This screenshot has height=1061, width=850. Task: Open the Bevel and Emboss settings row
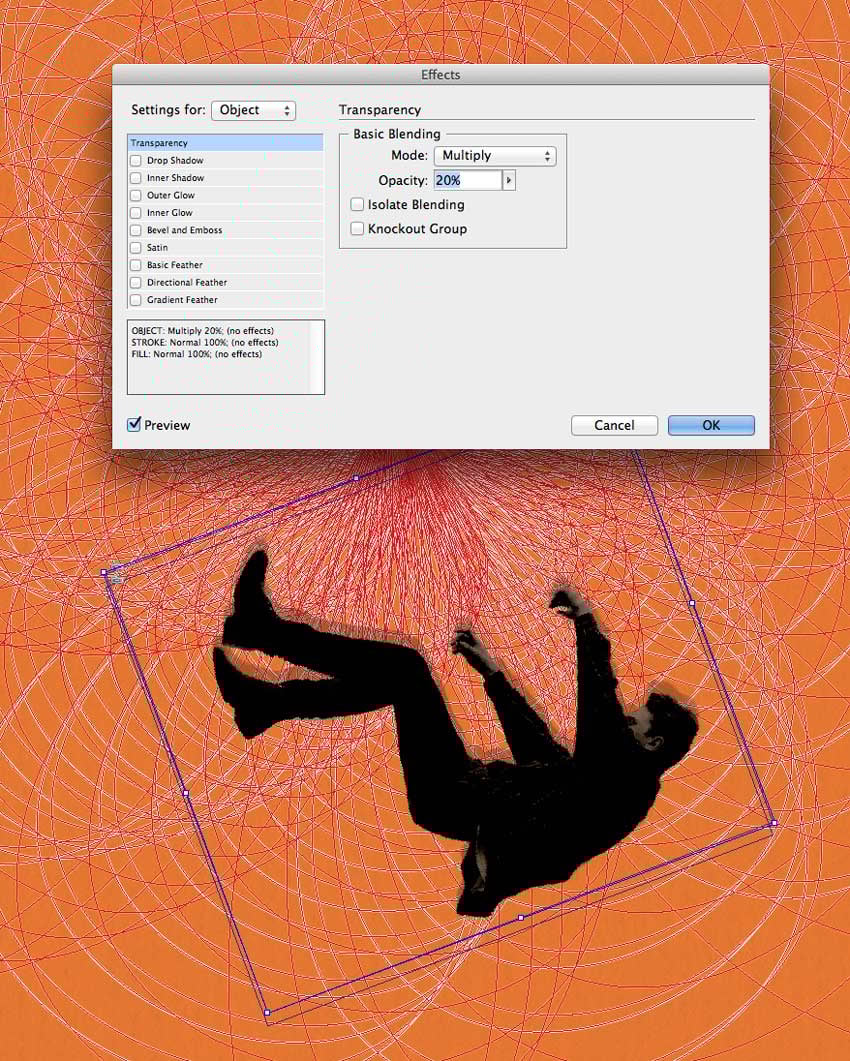click(225, 230)
